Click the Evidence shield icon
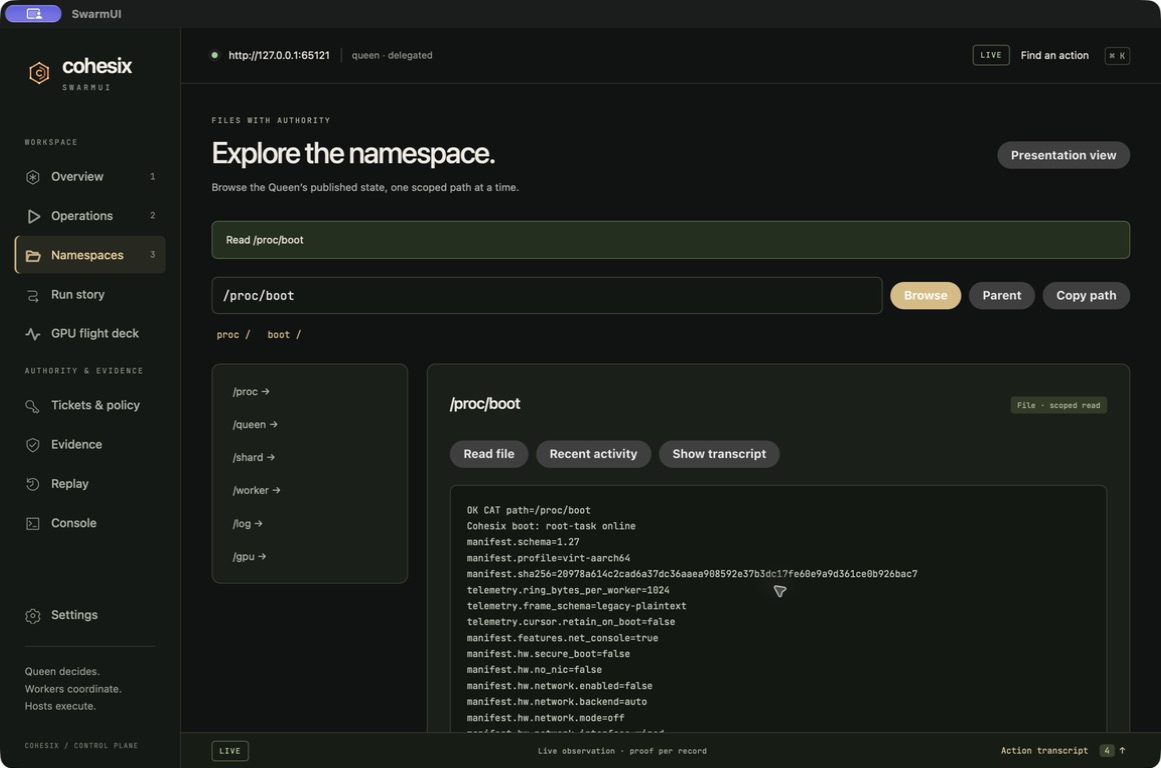Screen dimensions: 1161x768 point(33,445)
